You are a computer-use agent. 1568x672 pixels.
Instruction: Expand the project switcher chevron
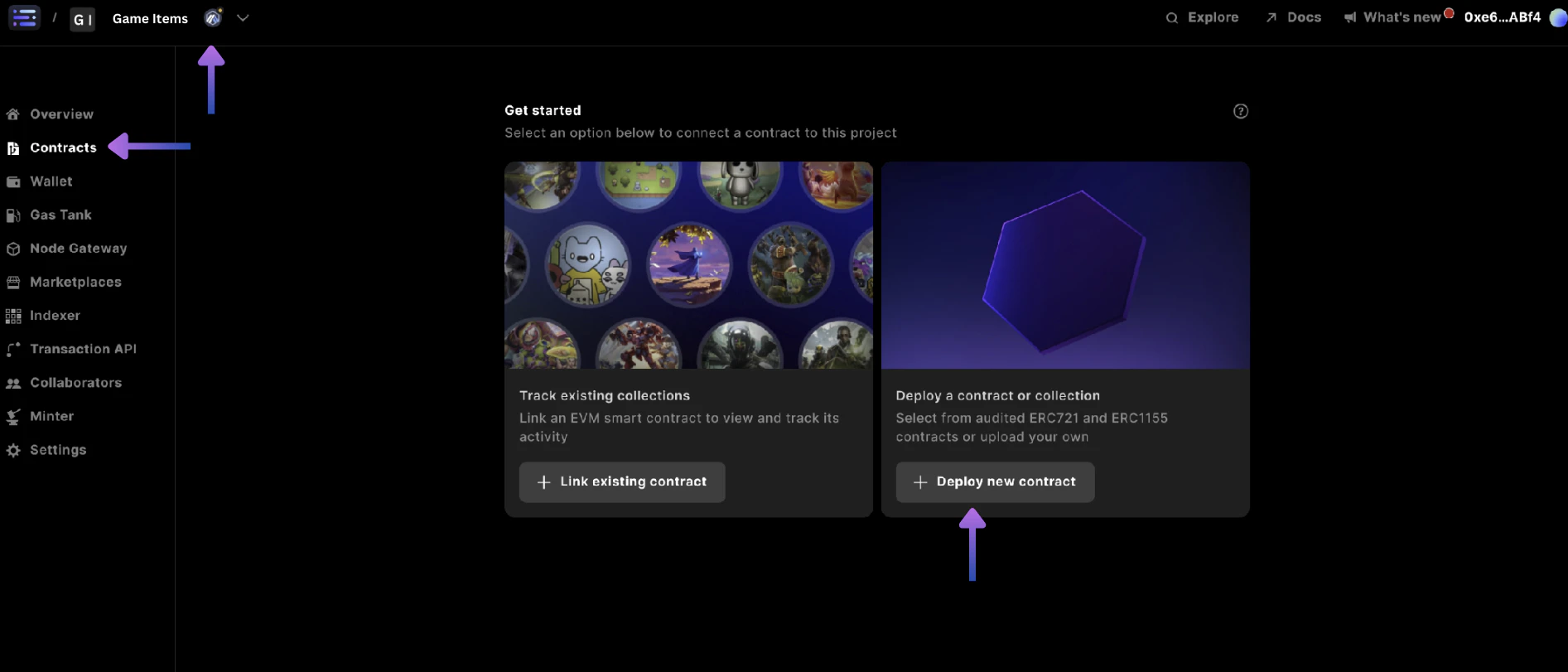pyautogui.click(x=243, y=17)
